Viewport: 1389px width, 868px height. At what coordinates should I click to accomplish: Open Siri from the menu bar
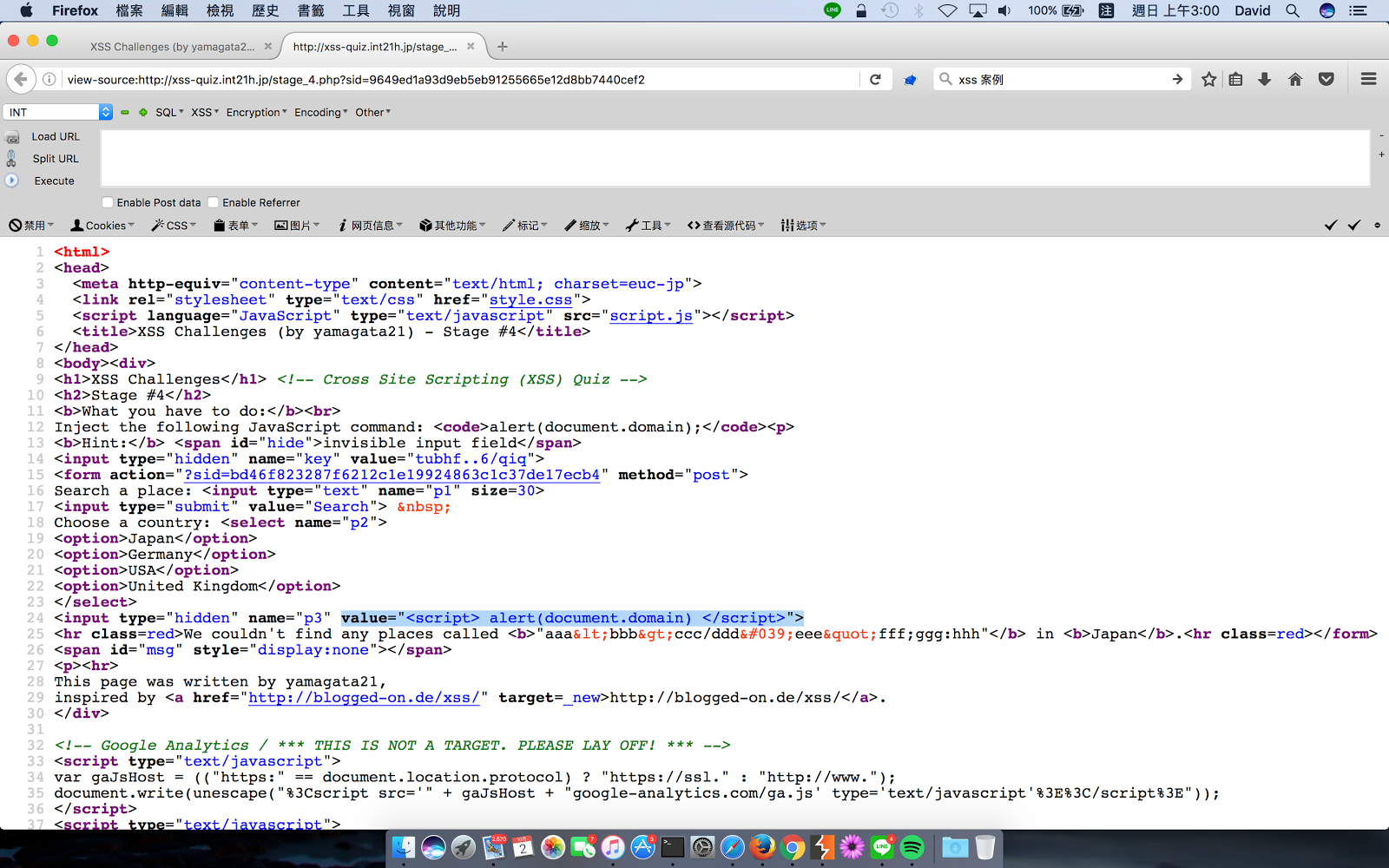tap(1326, 10)
